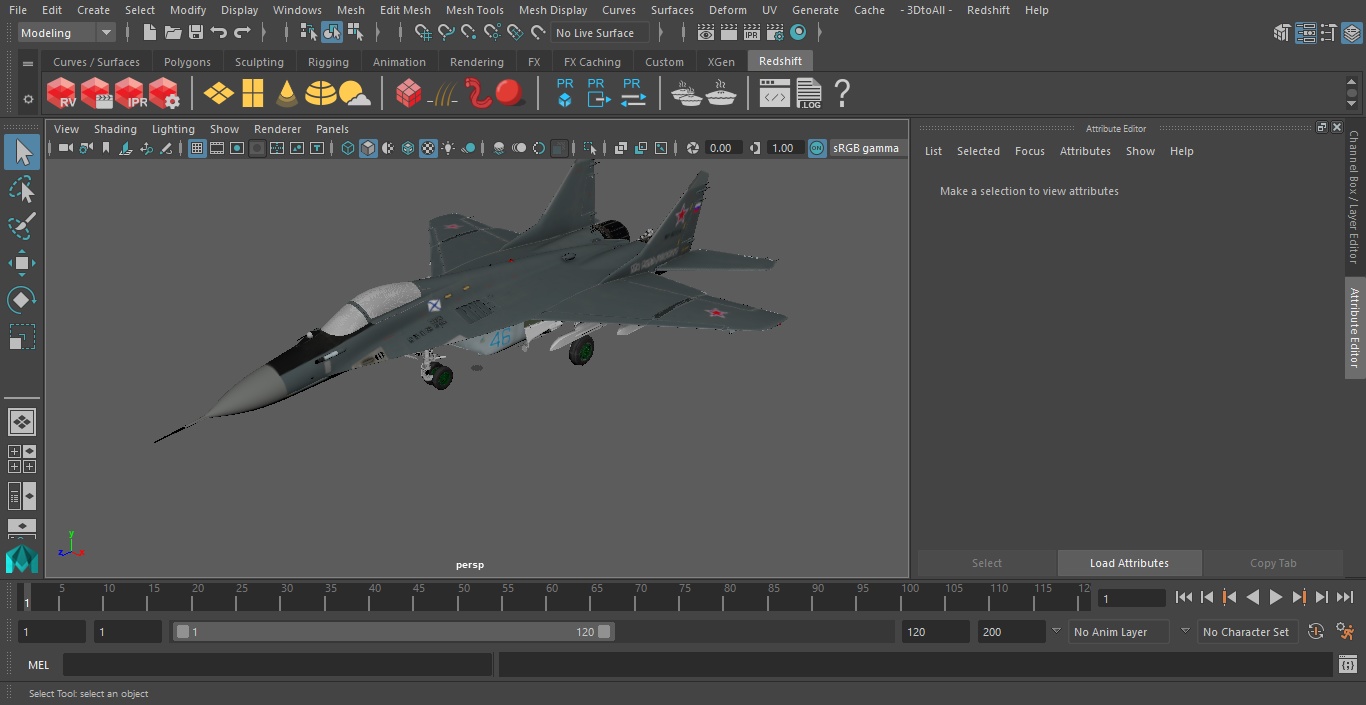Viewport: 1366px width, 705px height.
Task: Open the Channel Box / Layer Editor side tab
Action: pos(1354,197)
